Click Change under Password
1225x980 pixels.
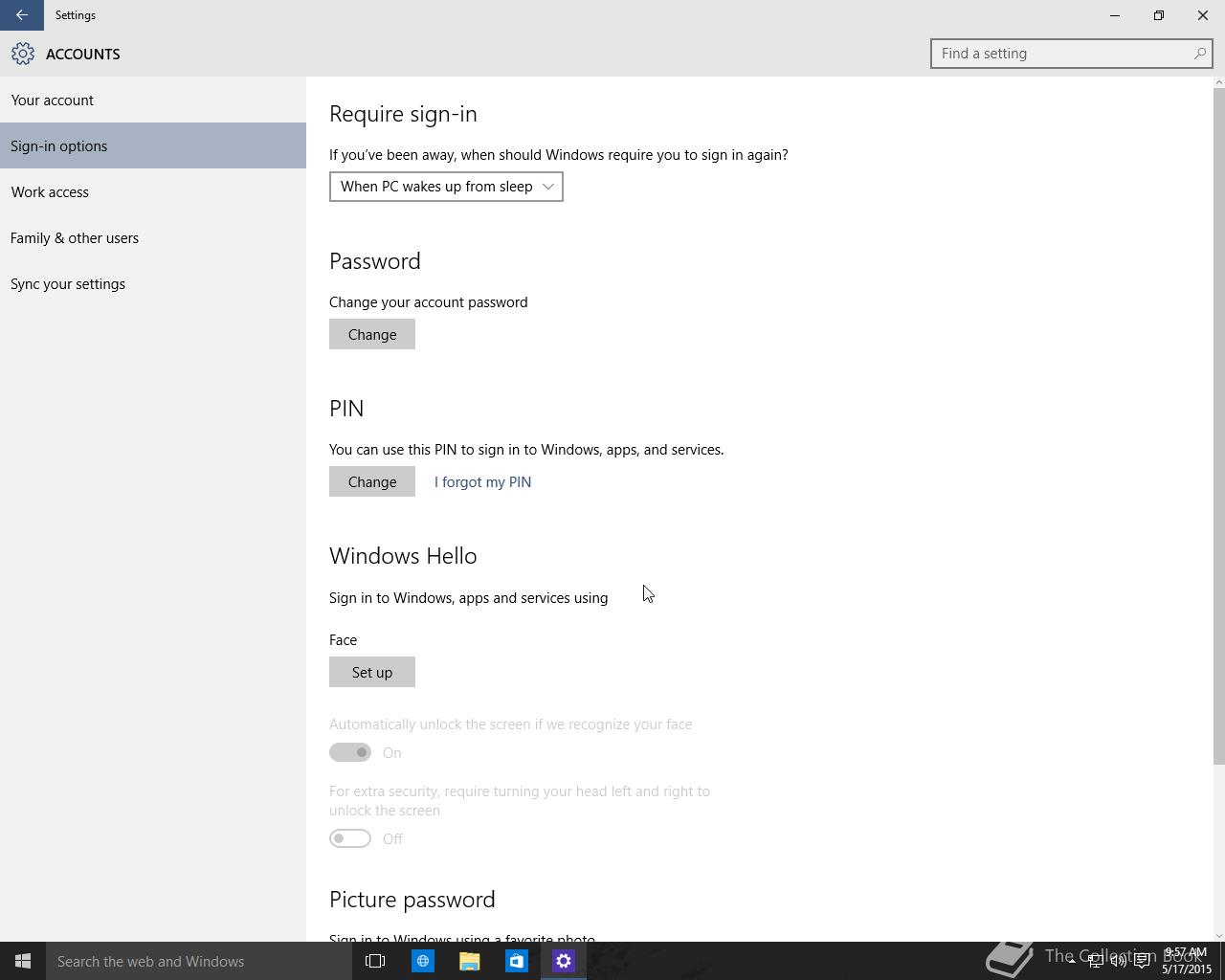372,334
